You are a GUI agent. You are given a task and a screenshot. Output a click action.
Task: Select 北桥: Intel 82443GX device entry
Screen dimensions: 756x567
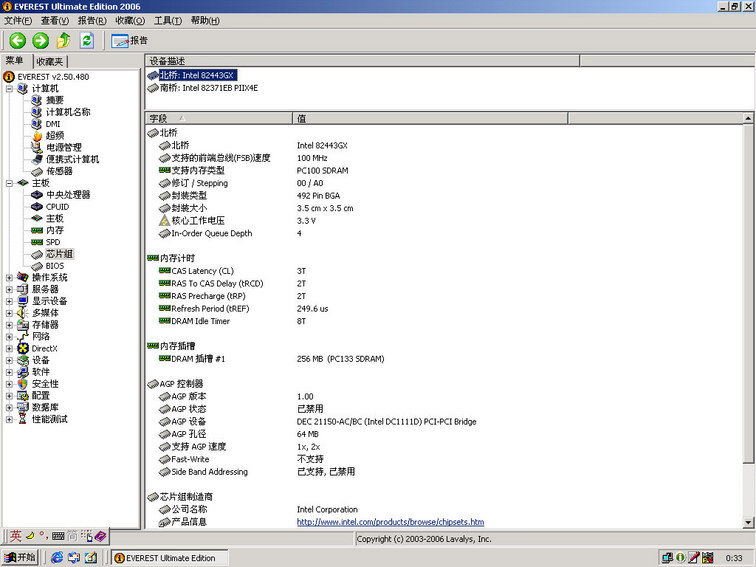coord(192,75)
